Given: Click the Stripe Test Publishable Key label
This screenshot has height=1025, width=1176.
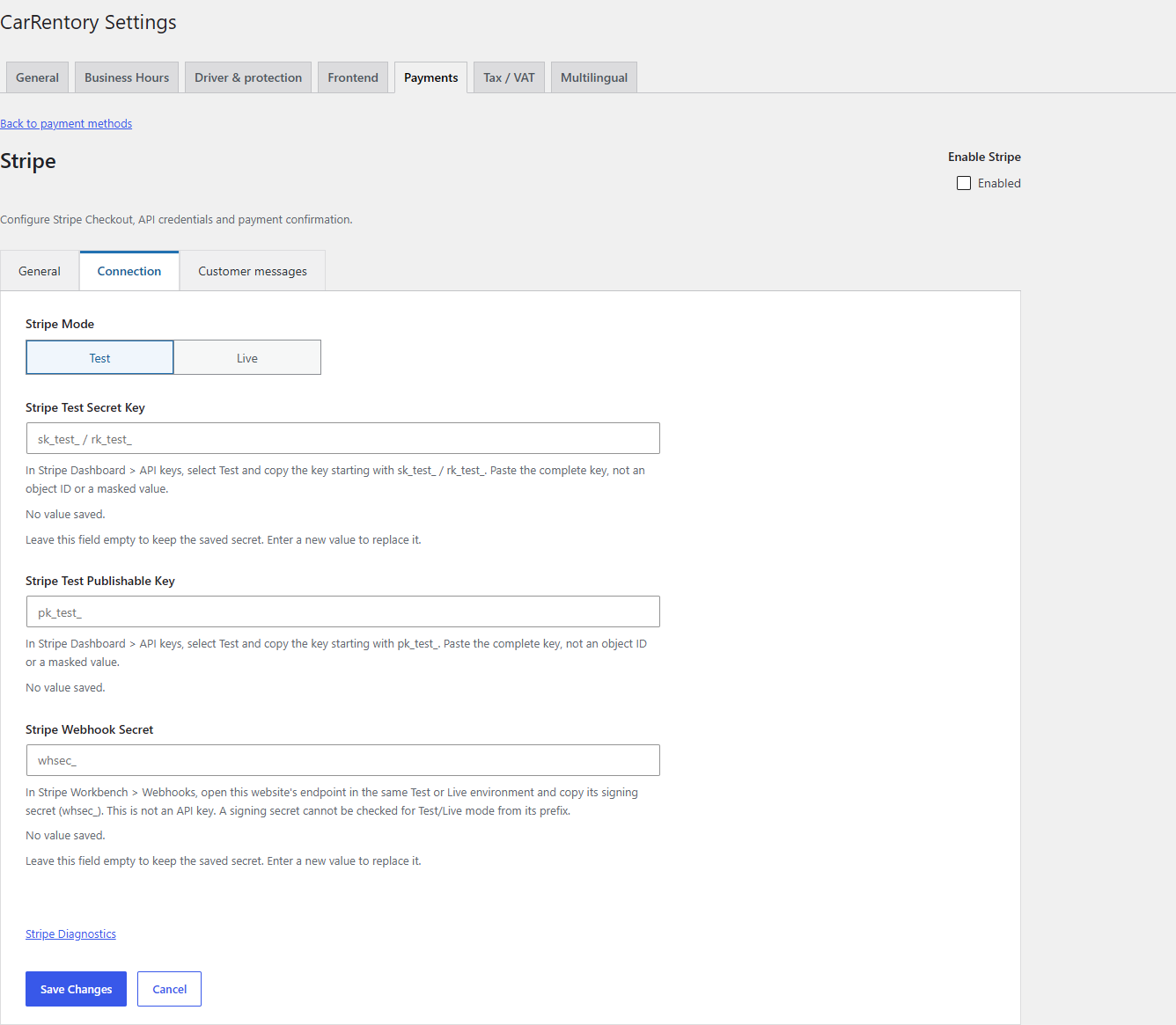Looking at the screenshot, I should (x=100, y=581).
